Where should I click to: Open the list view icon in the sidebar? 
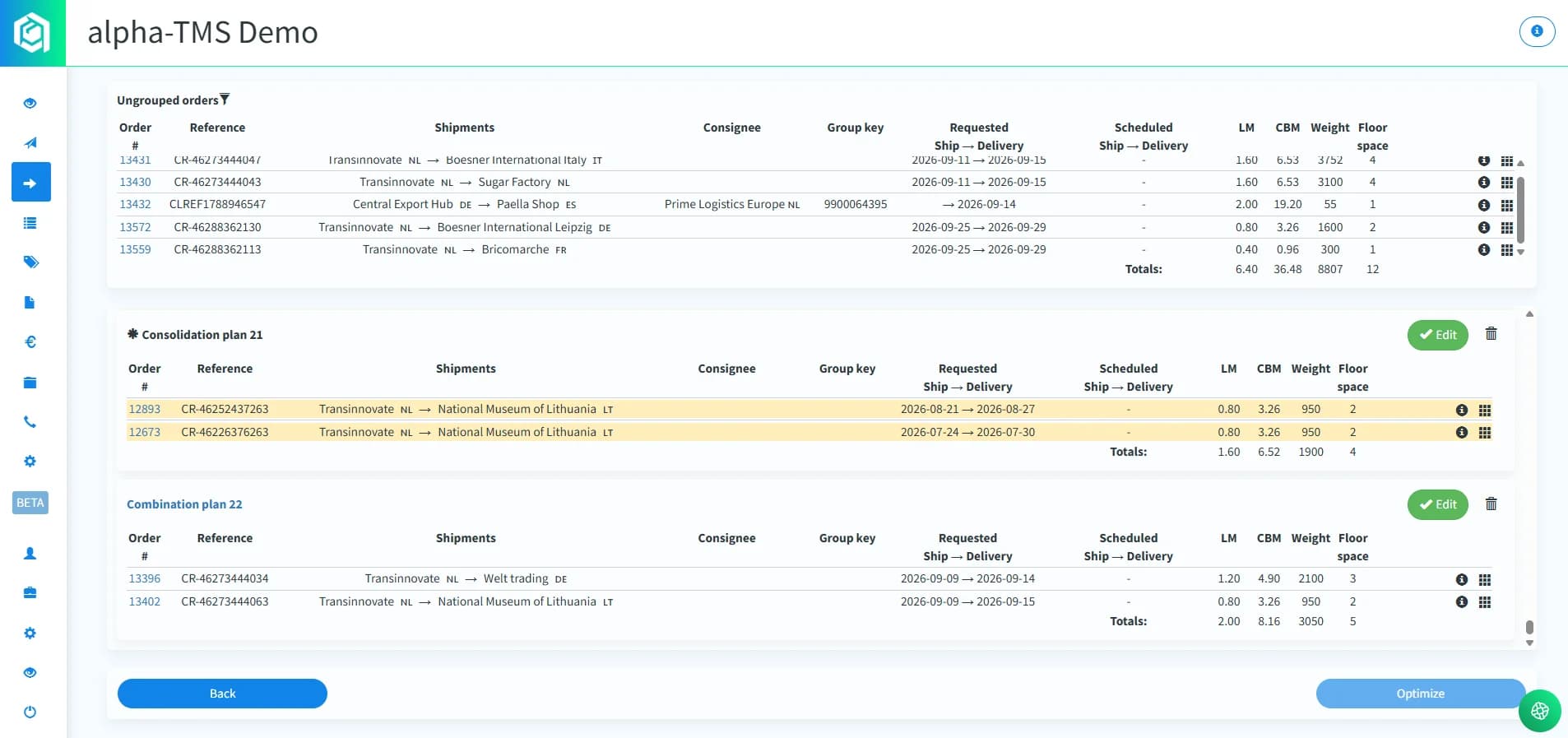tap(30, 223)
